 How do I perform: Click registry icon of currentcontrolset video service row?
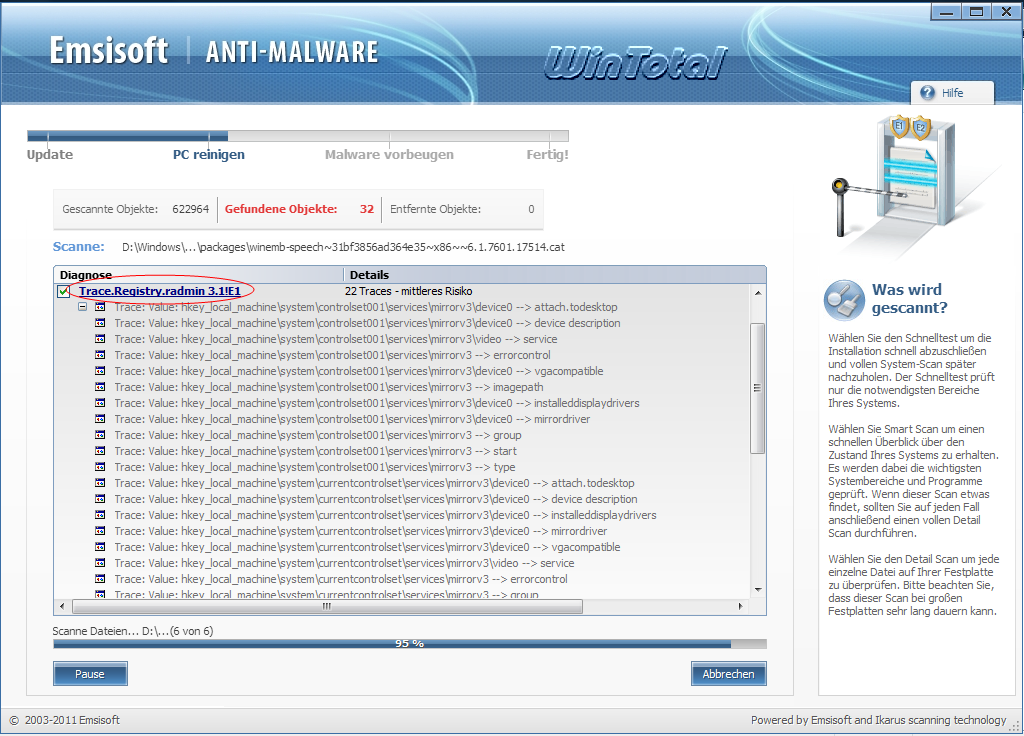[x=100, y=563]
